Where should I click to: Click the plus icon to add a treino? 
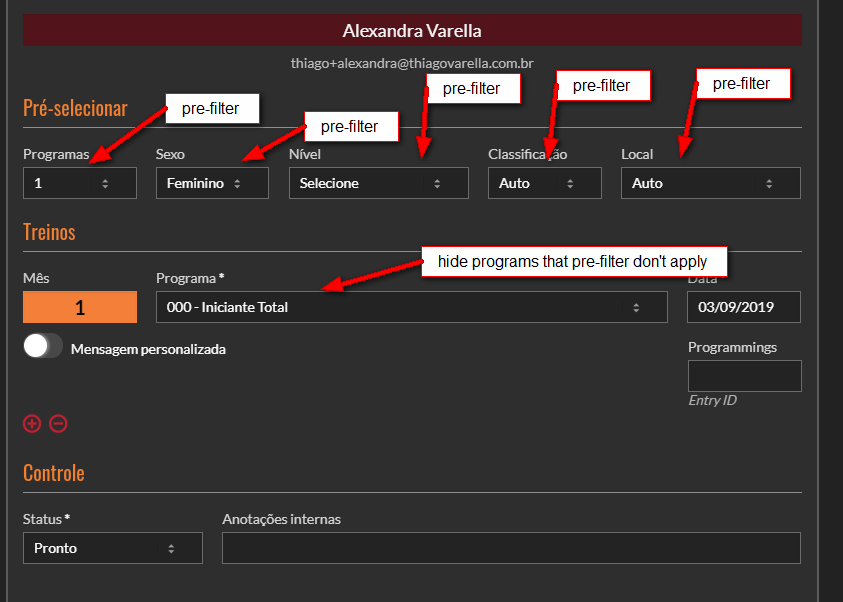(32, 424)
